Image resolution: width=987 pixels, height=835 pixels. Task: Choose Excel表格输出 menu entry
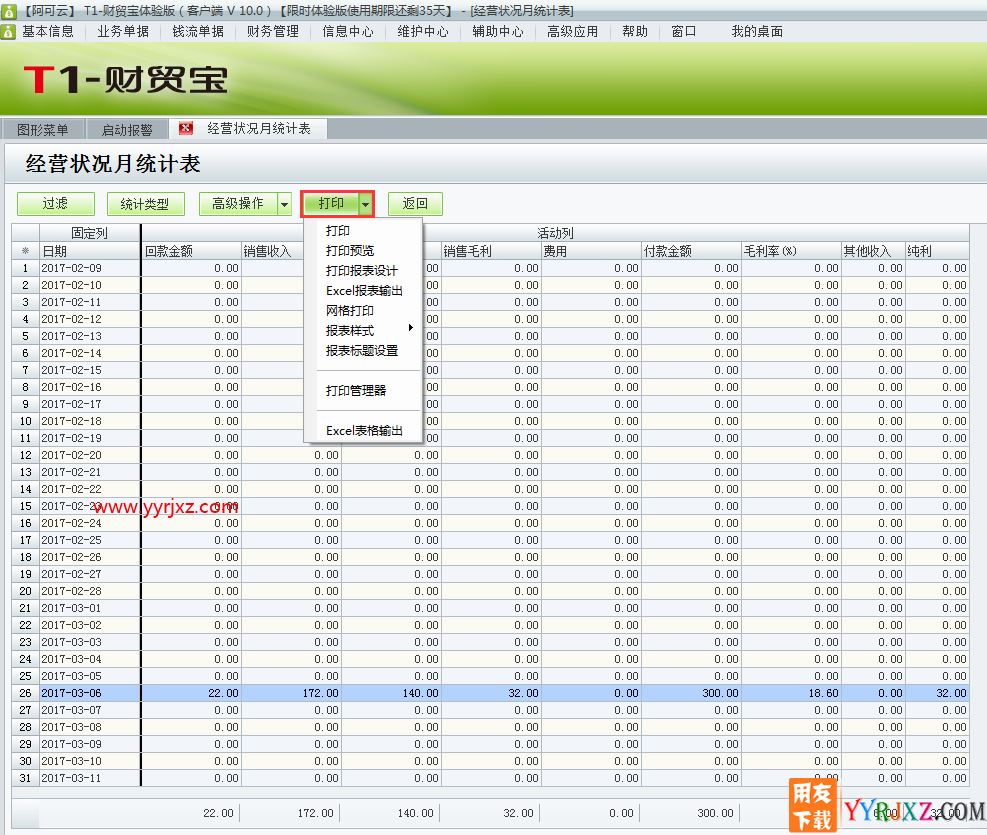pyautogui.click(x=363, y=431)
